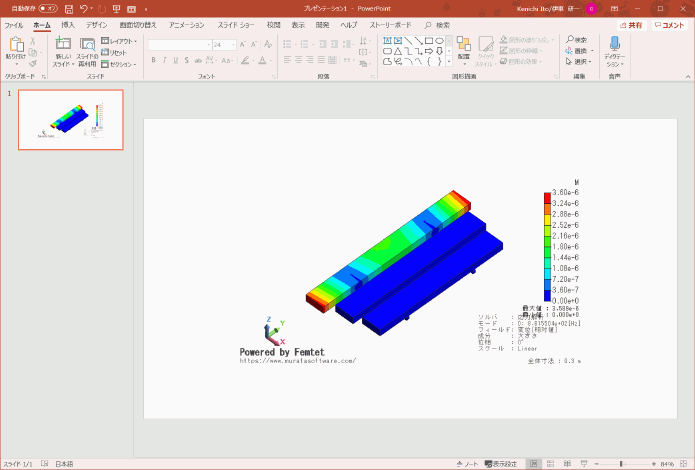Toggle Italic formatting button
695x470 pixels.
(165, 60)
